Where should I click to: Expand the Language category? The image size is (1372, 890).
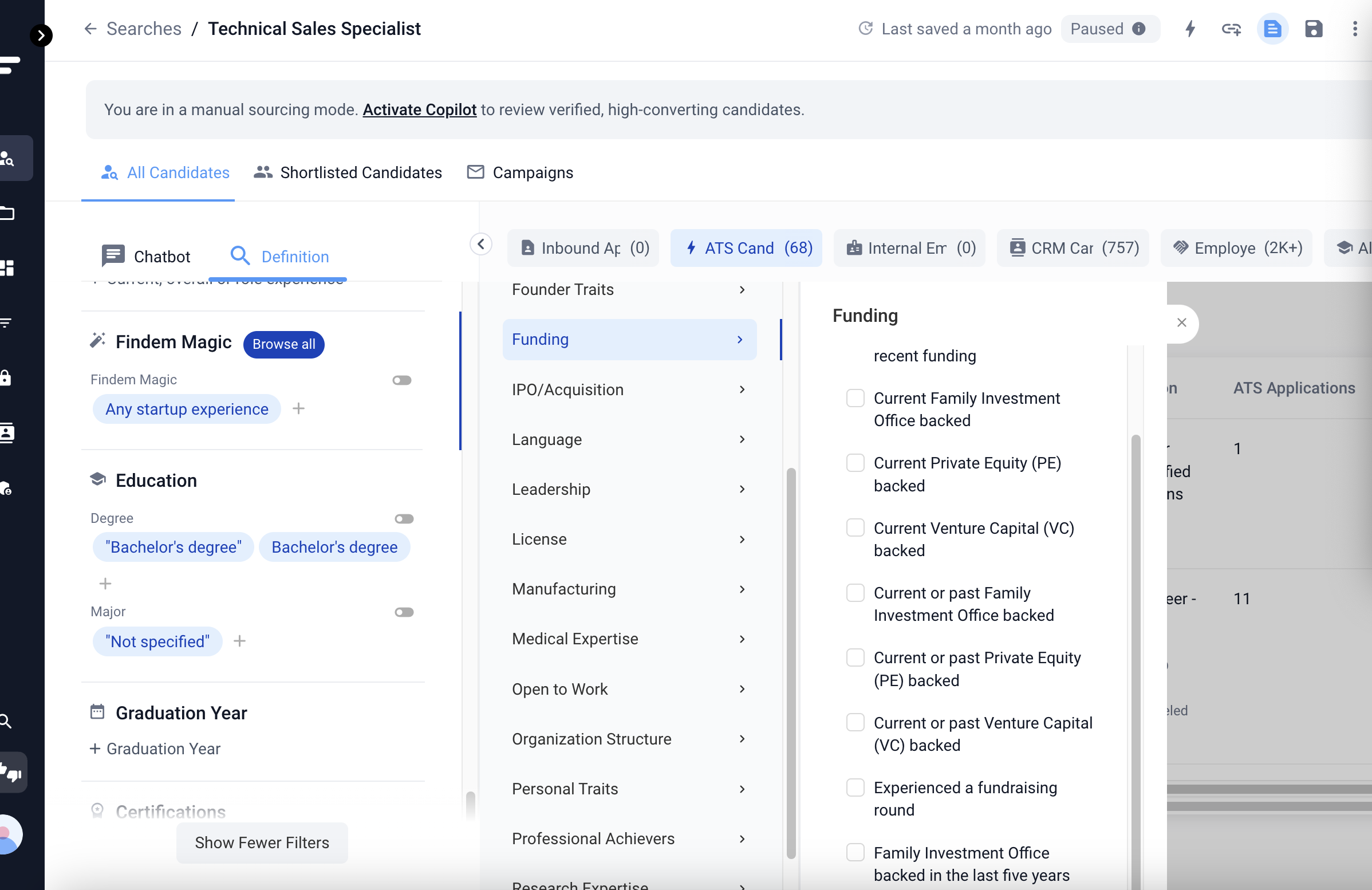click(x=629, y=439)
